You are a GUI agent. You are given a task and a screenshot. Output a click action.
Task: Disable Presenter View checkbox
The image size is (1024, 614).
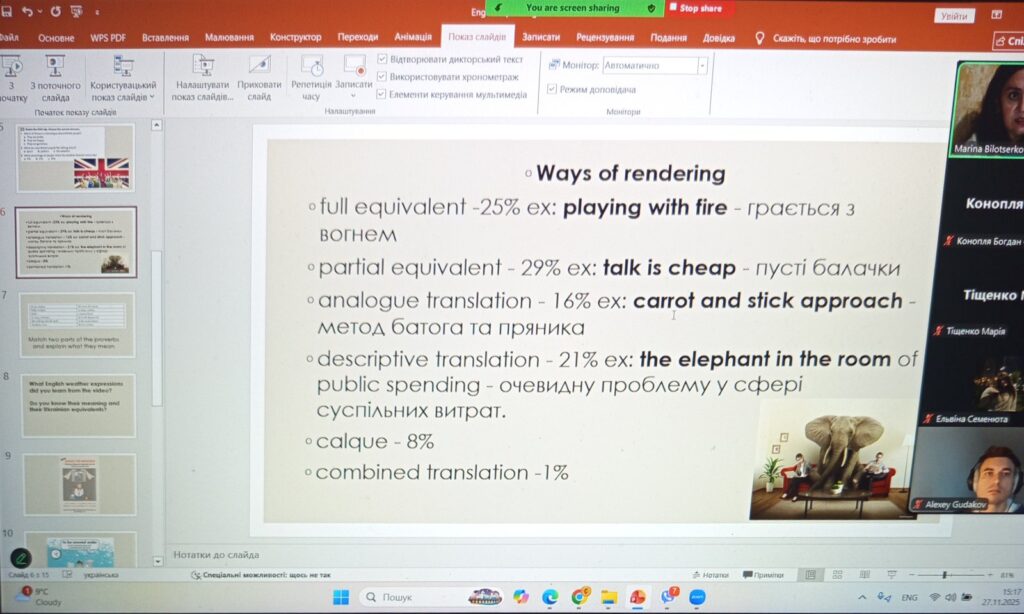552,89
